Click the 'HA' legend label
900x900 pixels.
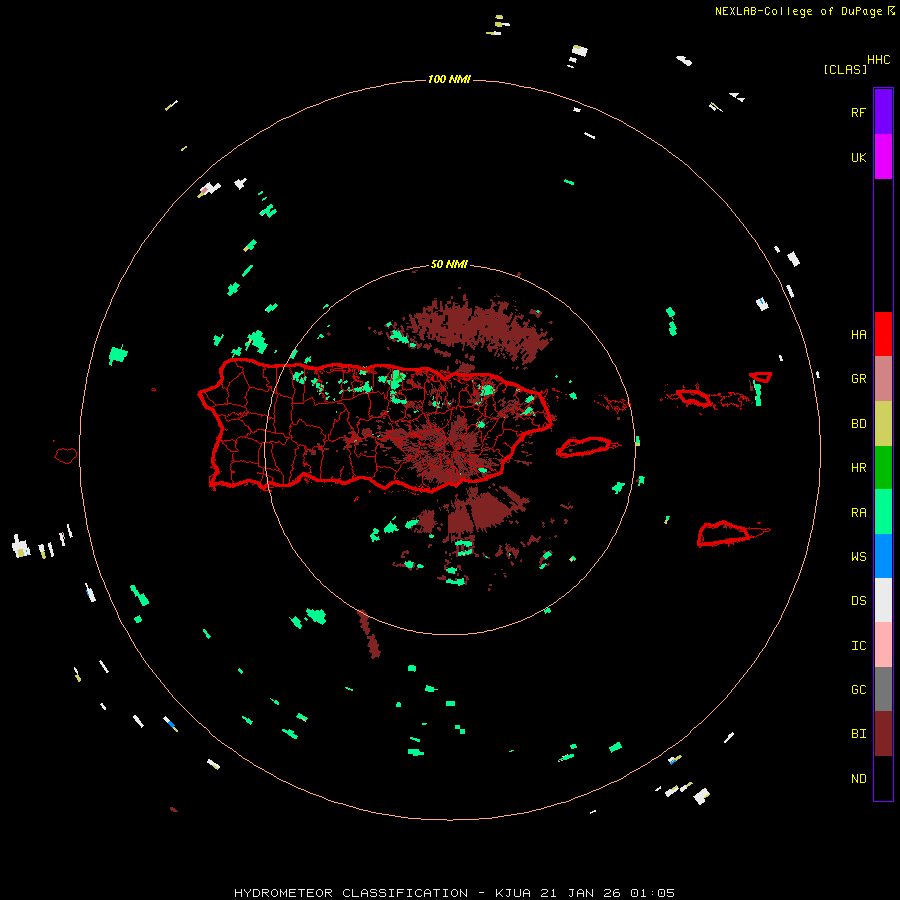(858, 334)
